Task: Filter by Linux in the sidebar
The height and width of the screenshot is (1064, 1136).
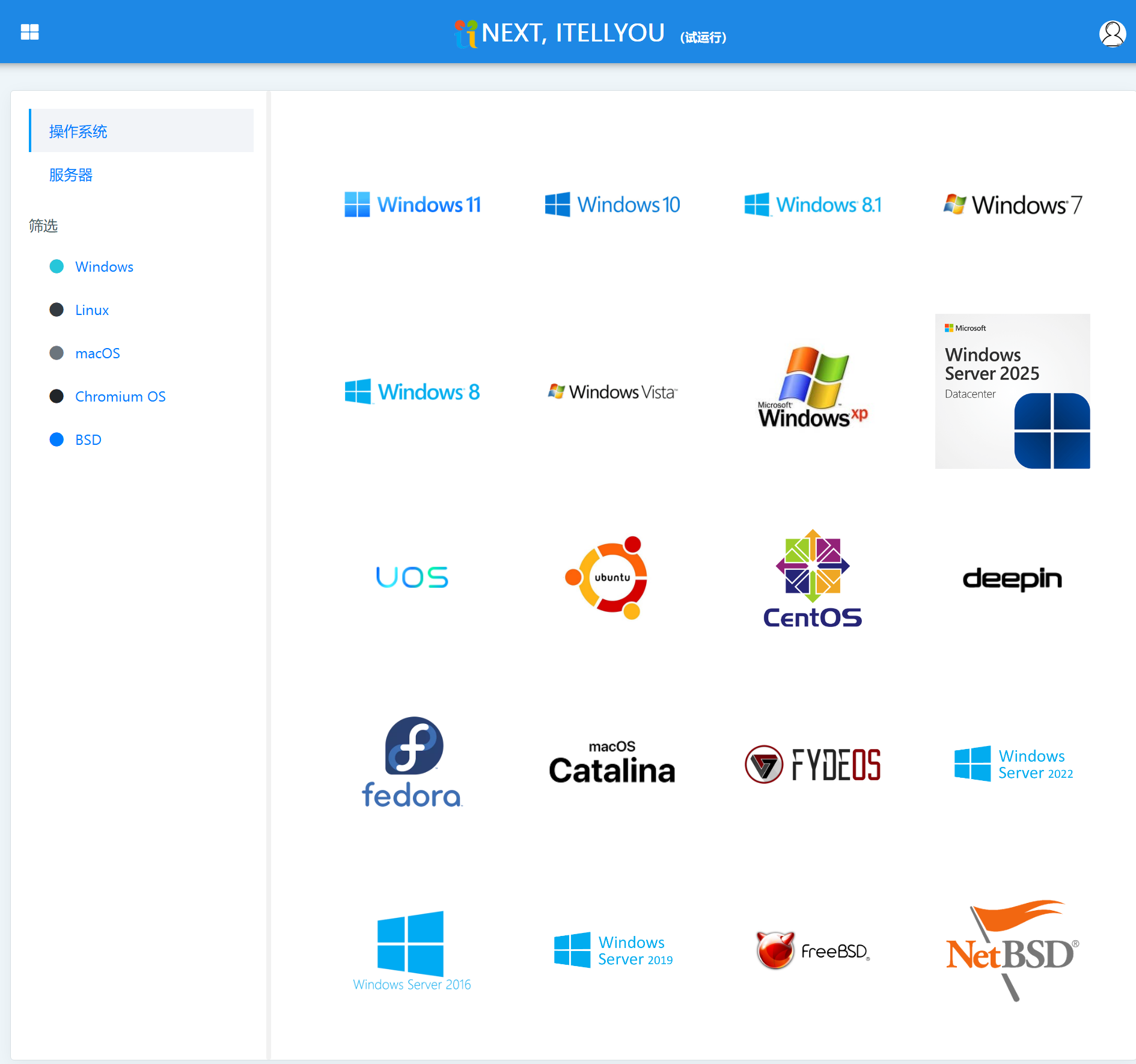Action: point(92,310)
